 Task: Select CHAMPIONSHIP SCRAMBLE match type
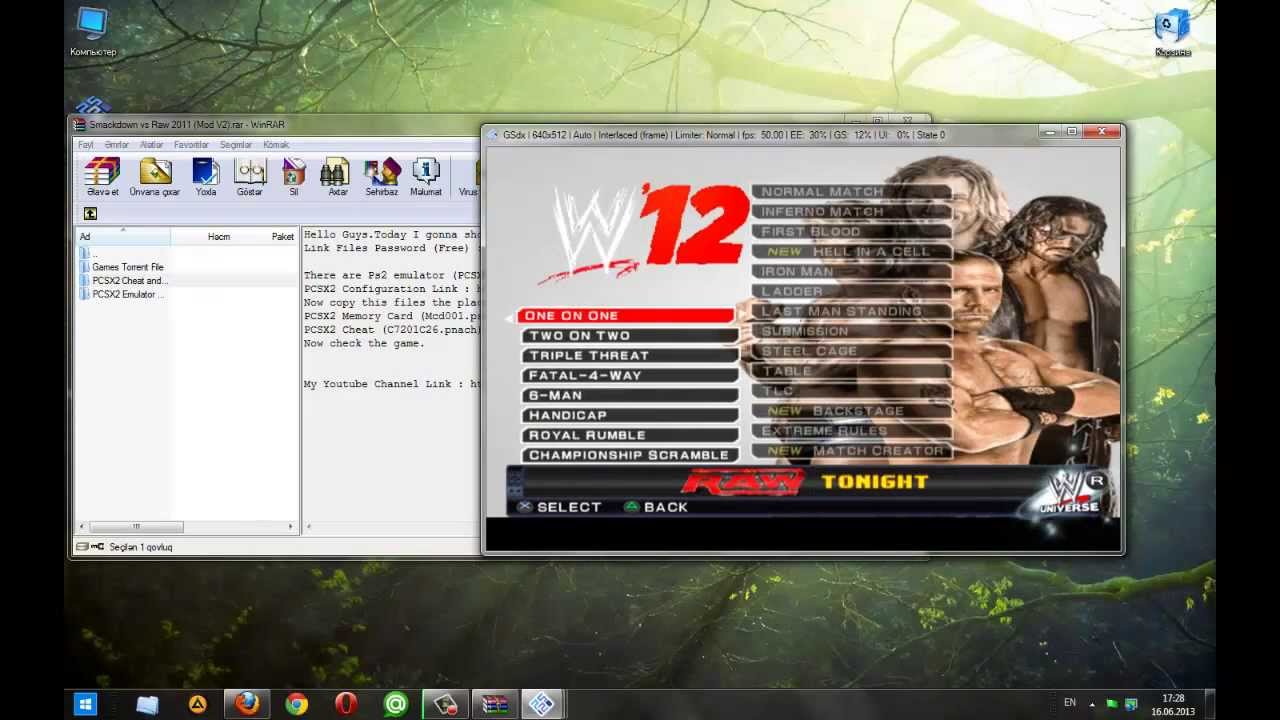tap(628, 455)
